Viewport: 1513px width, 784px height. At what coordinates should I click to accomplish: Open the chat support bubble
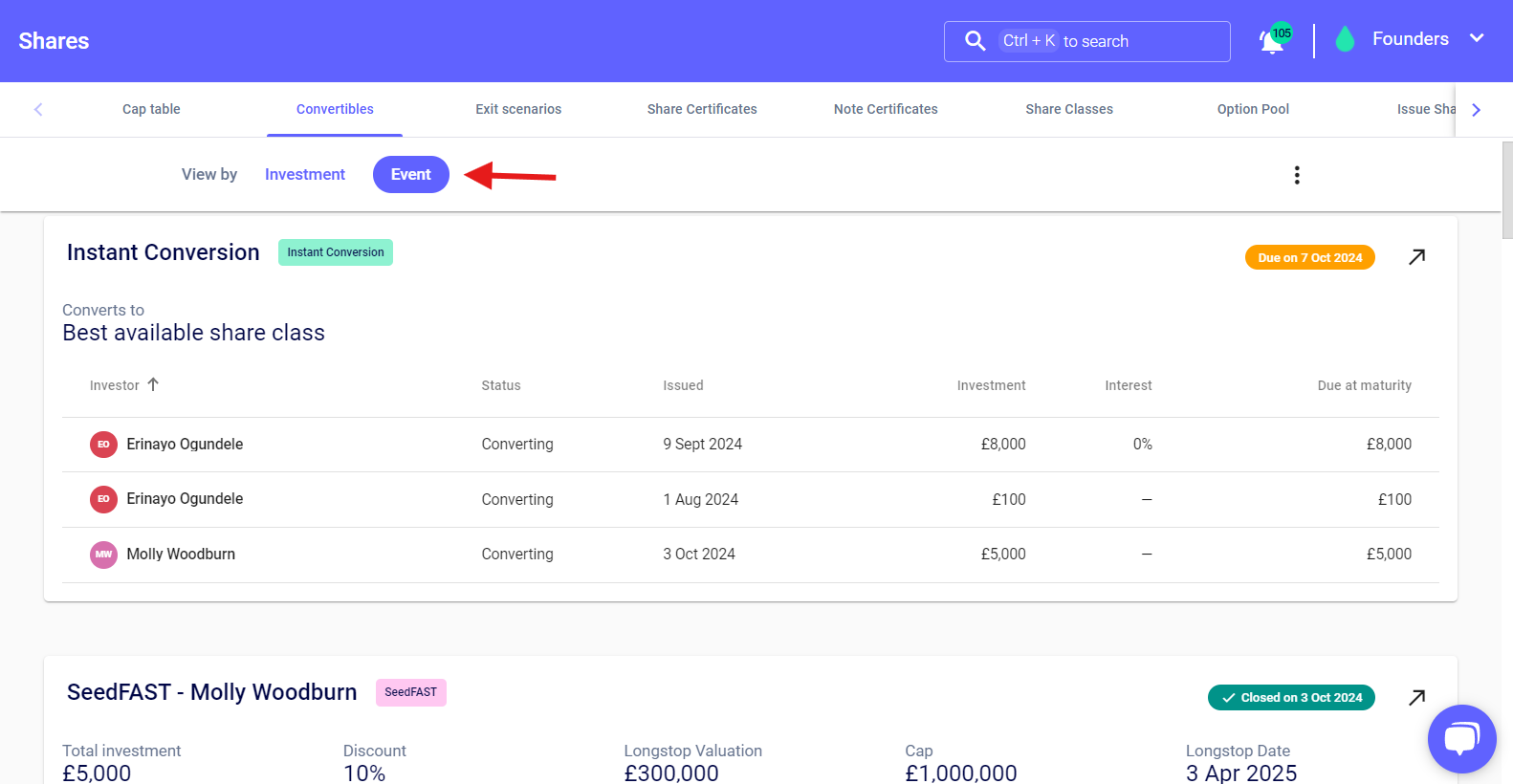click(1461, 739)
